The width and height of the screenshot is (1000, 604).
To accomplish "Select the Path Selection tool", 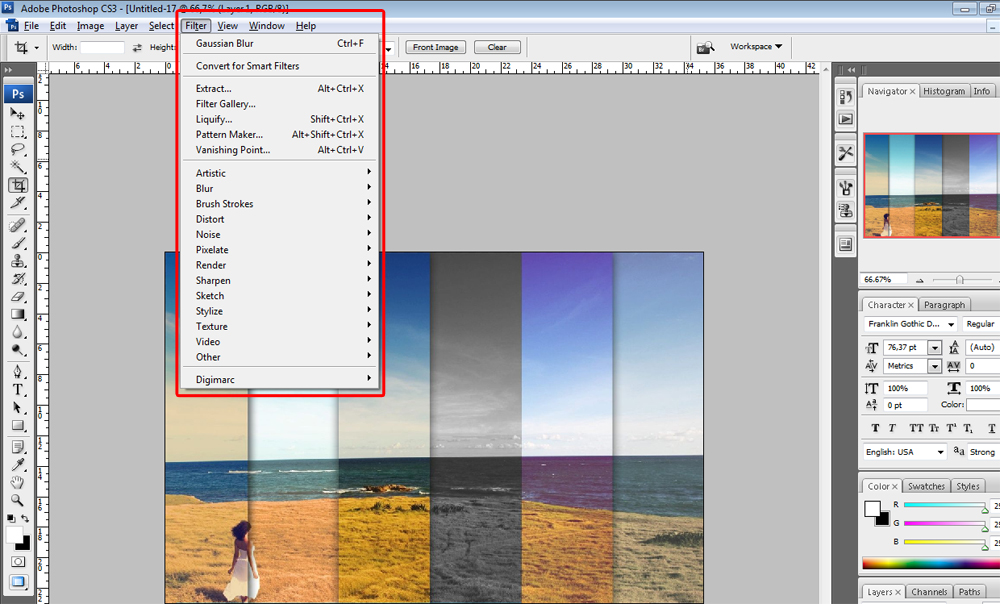I will 18,408.
